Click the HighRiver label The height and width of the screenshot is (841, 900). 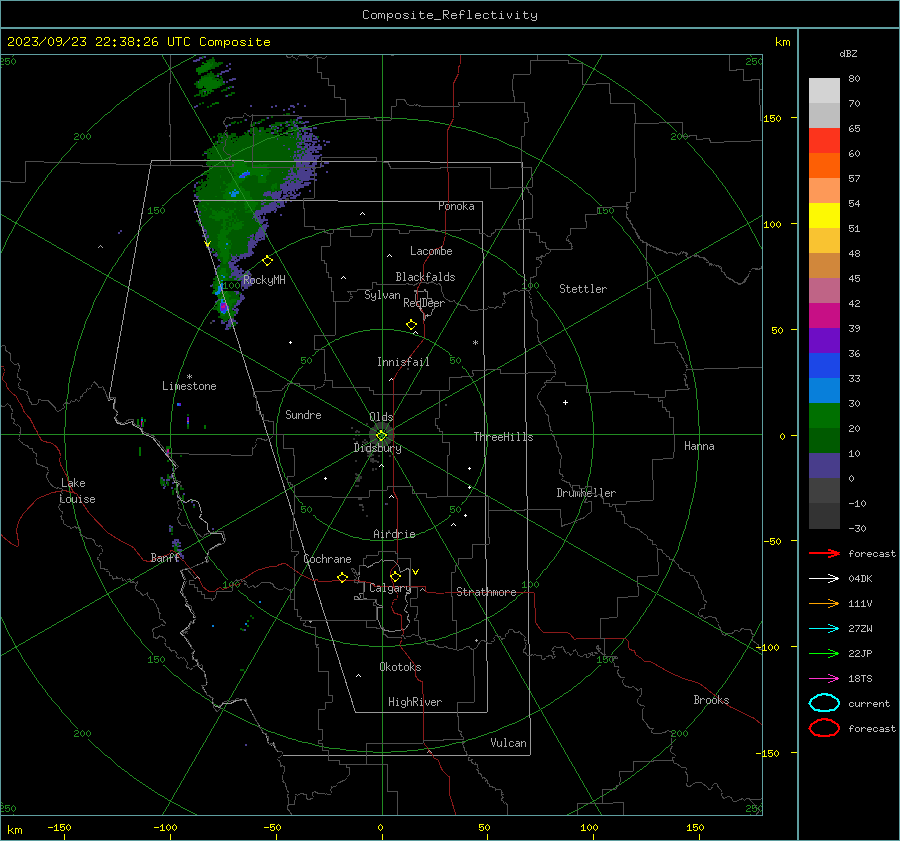415,702
